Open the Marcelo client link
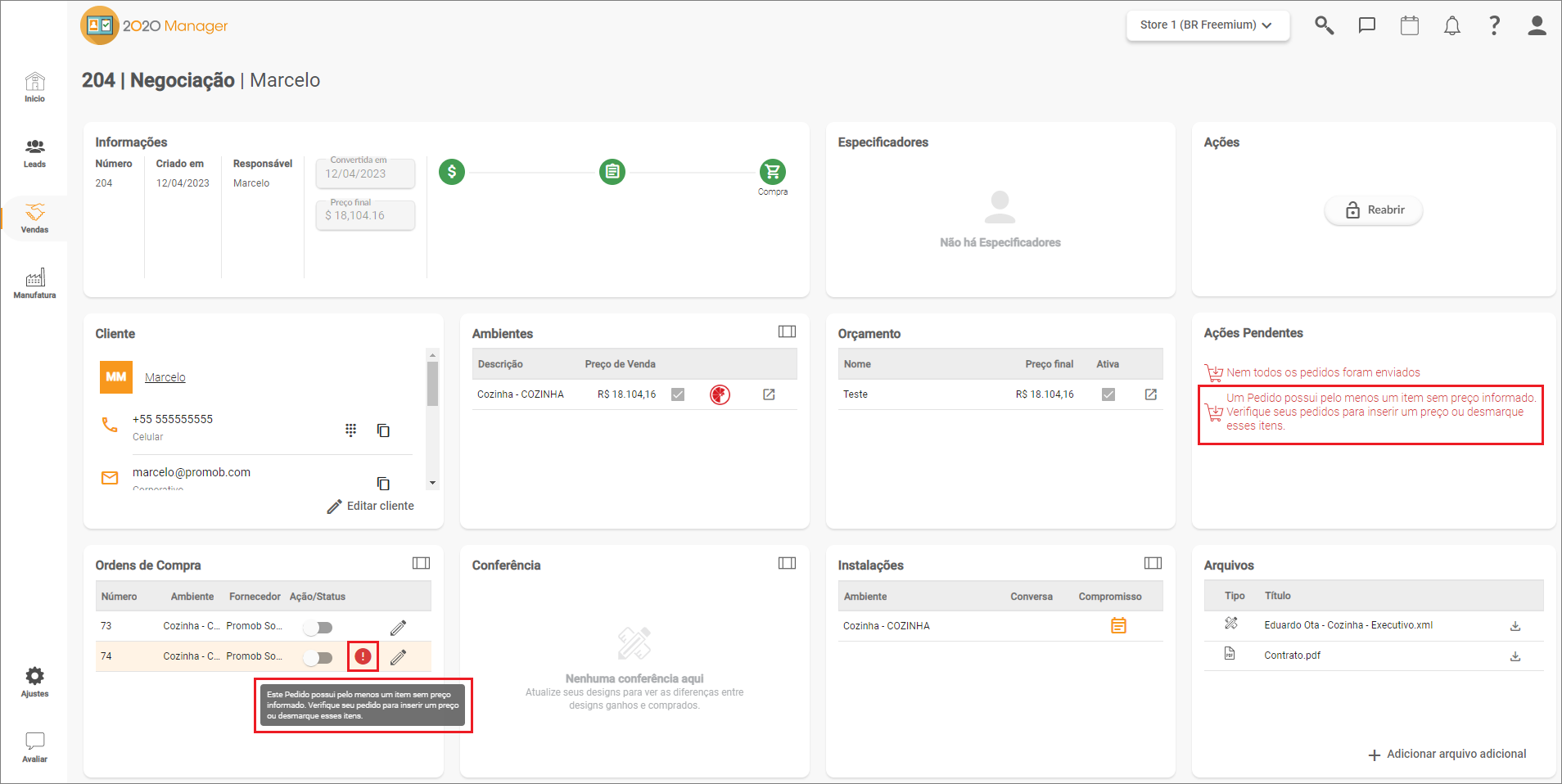Image resolution: width=1562 pixels, height=784 pixels. [165, 377]
